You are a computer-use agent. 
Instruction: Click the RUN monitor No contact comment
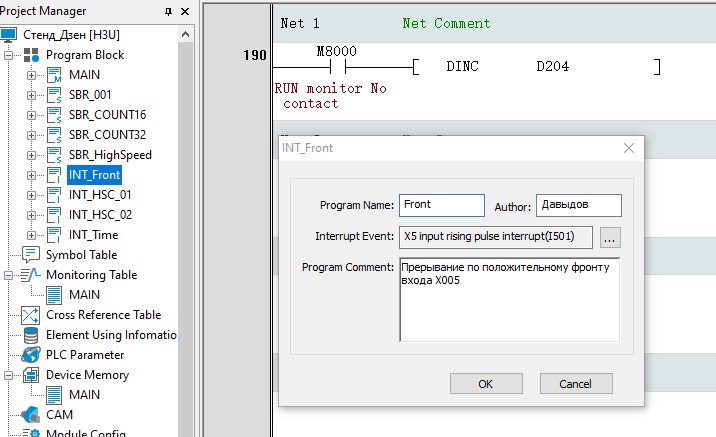click(x=330, y=96)
